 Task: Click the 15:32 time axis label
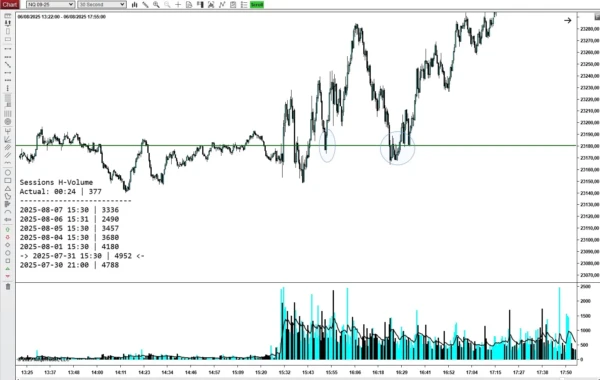(x=284, y=372)
